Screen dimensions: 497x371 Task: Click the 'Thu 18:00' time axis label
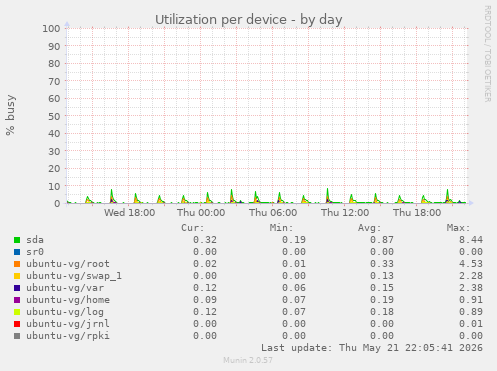417,213
